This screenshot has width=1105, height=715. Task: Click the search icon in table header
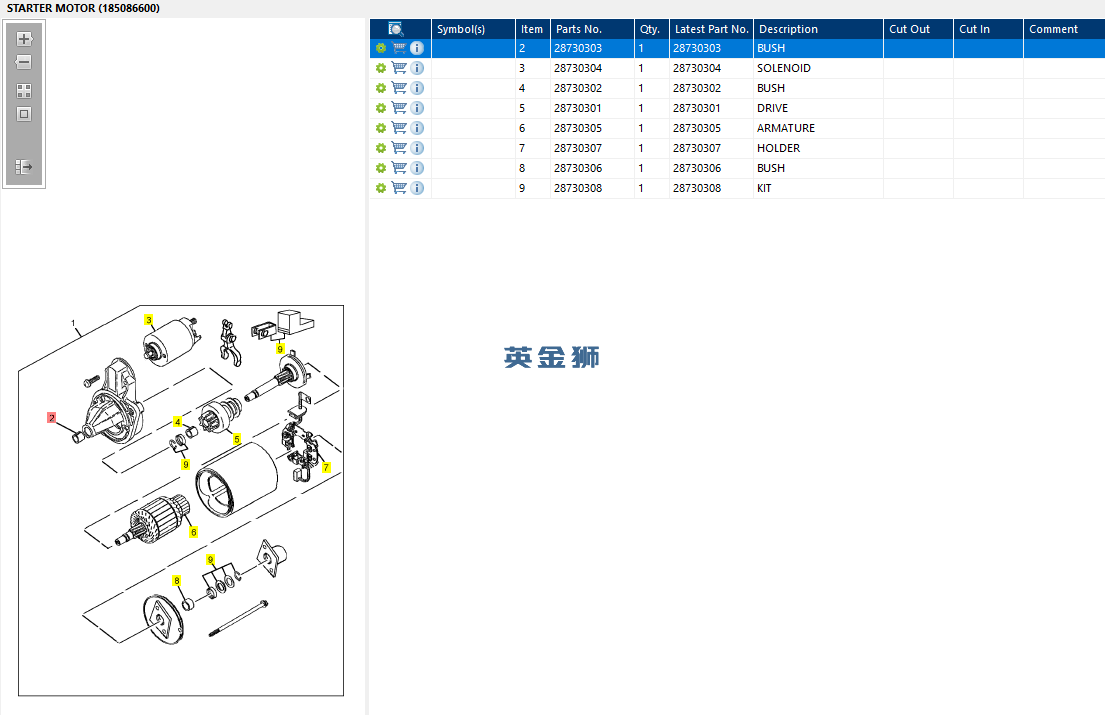point(395,29)
